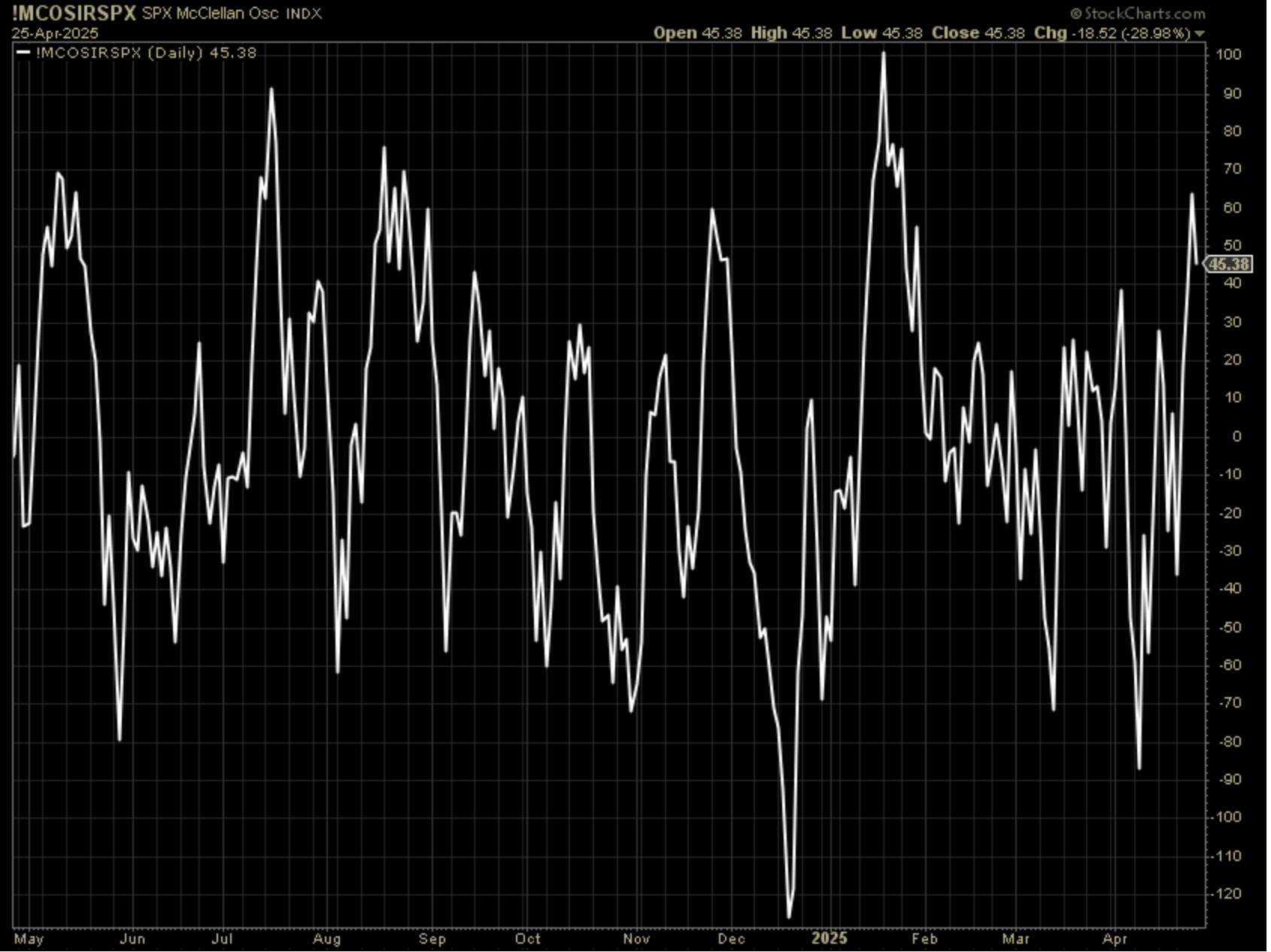This screenshot has height=952, width=1271.
Task: Click the SPX McClellan Osc name text
Action: coord(210,14)
